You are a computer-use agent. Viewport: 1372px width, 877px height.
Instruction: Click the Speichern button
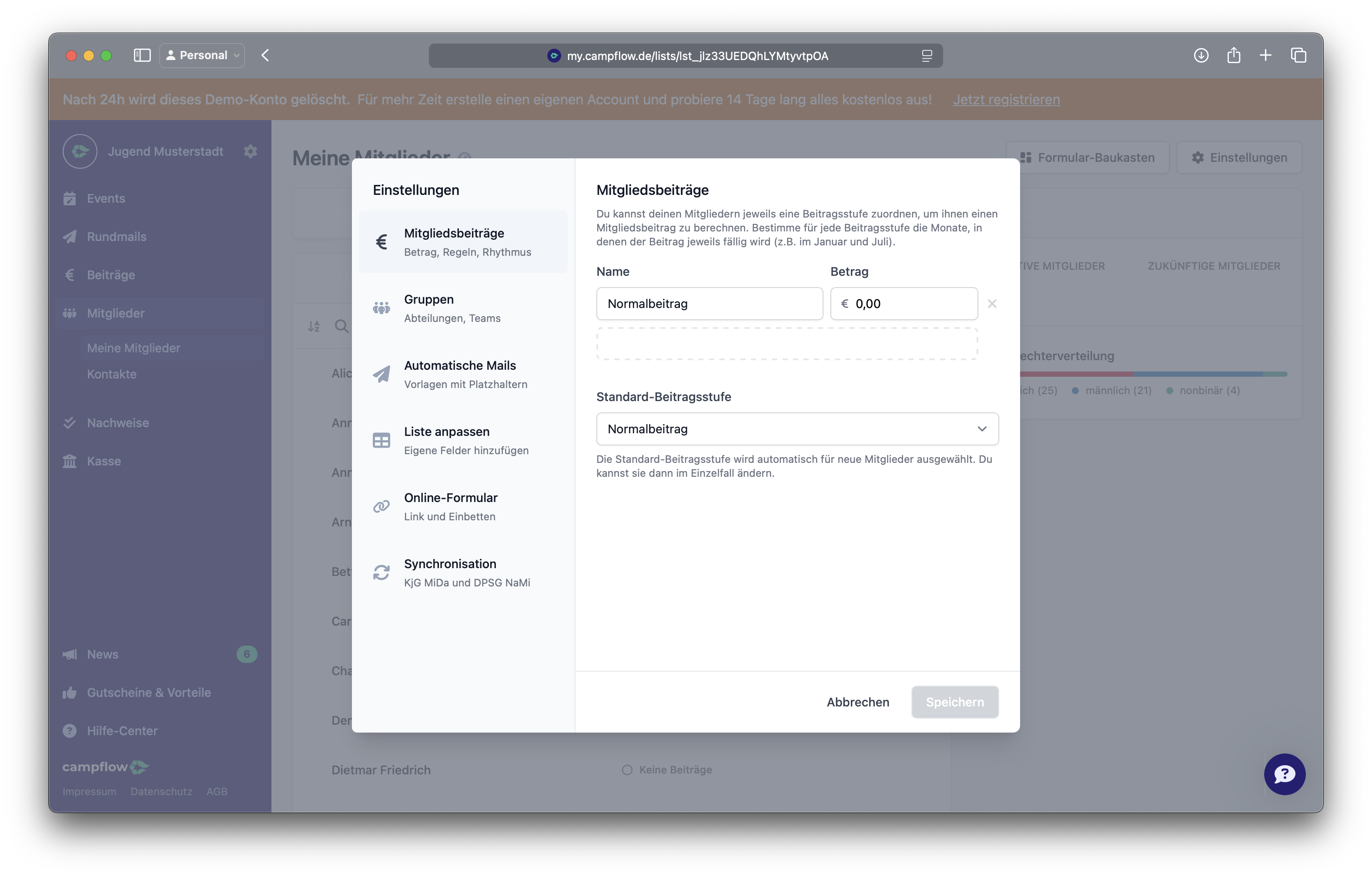tap(955, 702)
